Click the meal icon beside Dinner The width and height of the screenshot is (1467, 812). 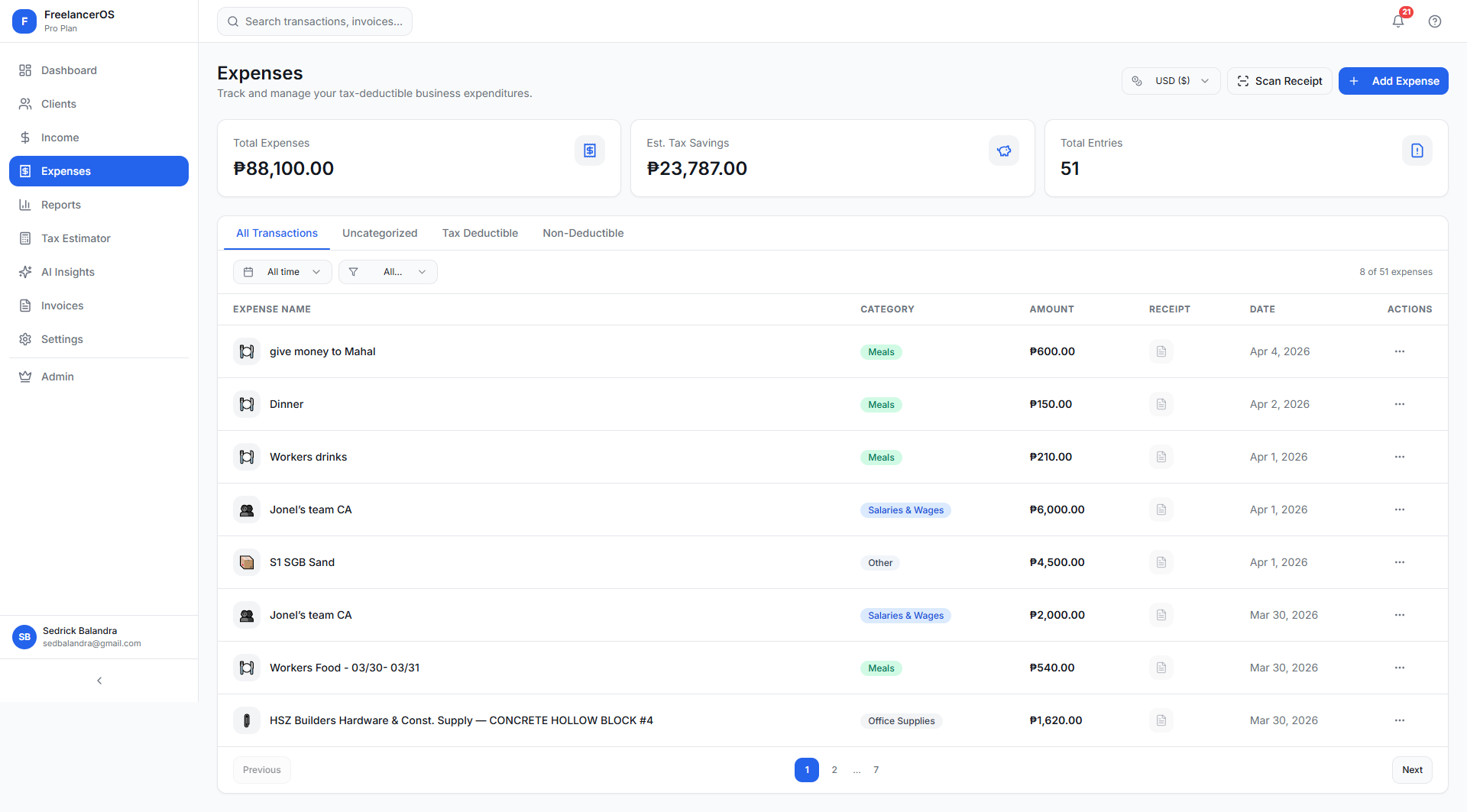247,404
